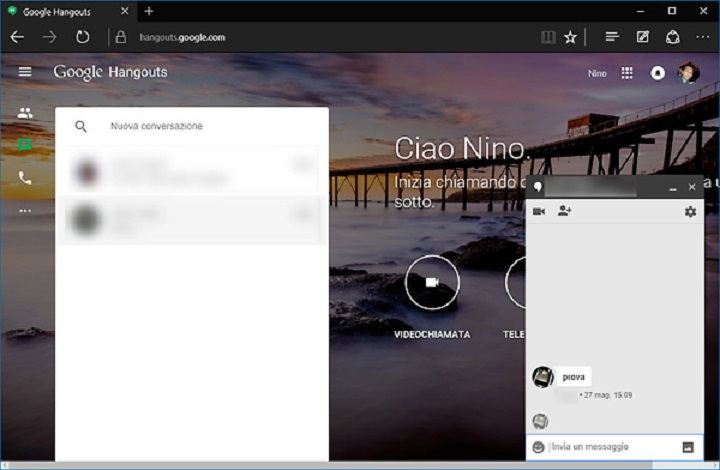Start video call in chat window
Image resolution: width=720 pixels, height=470 pixels.
[x=539, y=211]
